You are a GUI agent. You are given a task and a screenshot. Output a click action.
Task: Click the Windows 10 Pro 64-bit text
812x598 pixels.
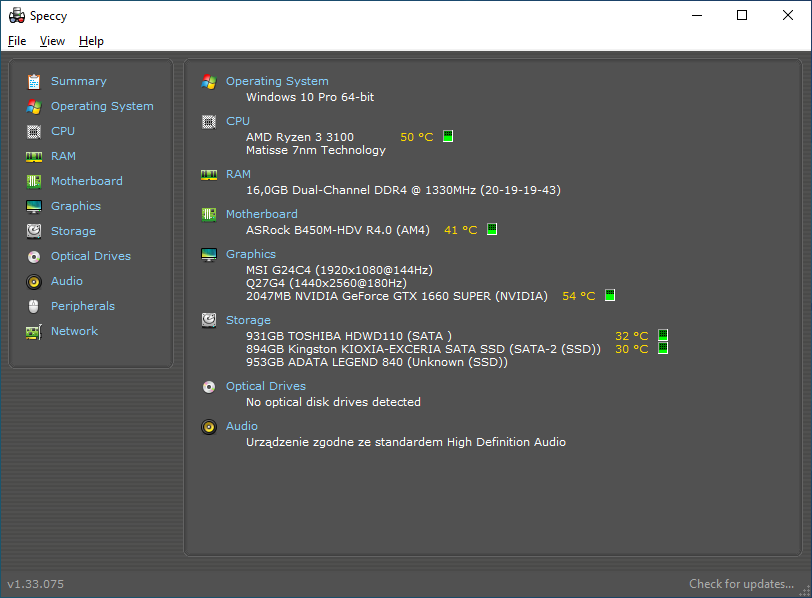click(x=310, y=97)
